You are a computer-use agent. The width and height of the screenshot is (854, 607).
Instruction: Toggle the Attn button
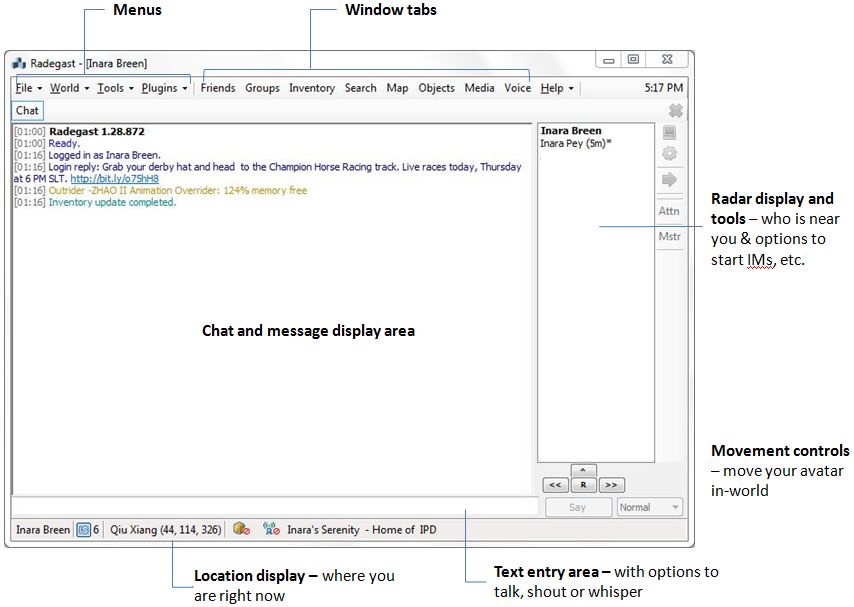point(669,211)
